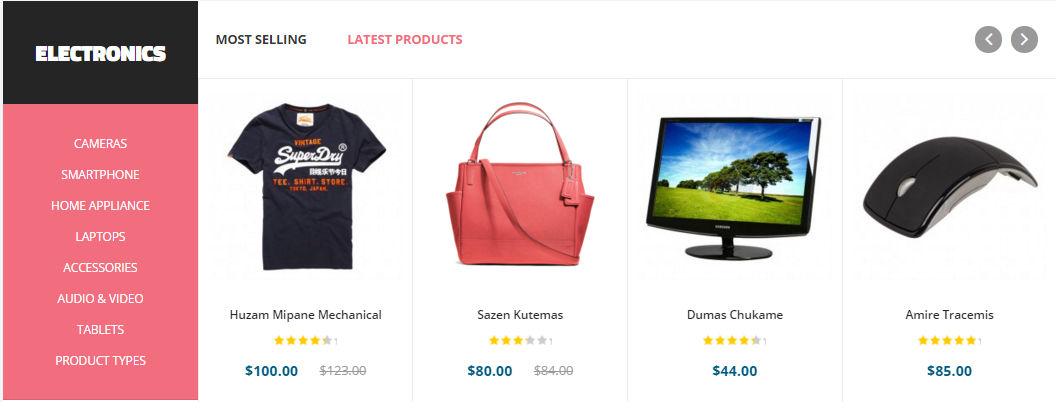Open the SuperDry t-shirt product image
The width and height of the screenshot is (1056, 402).
click(x=306, y=187)
